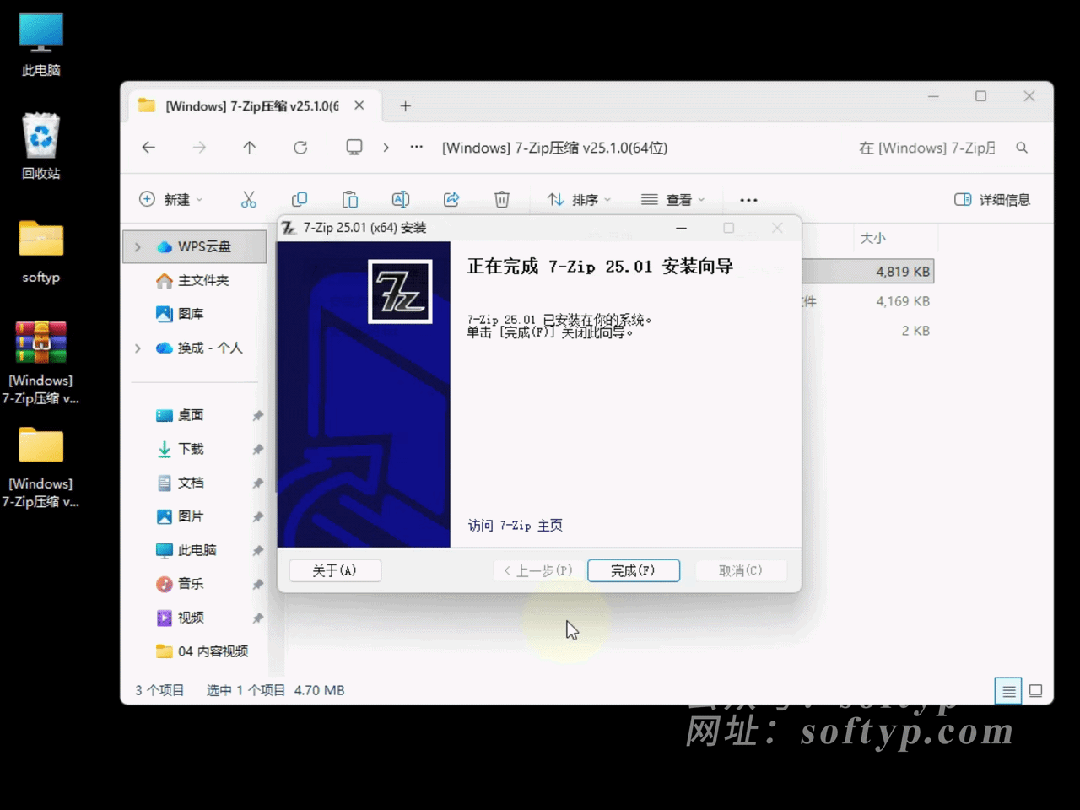
Task: Select the file row sized 4,819 KB
Action: [868, 271]
